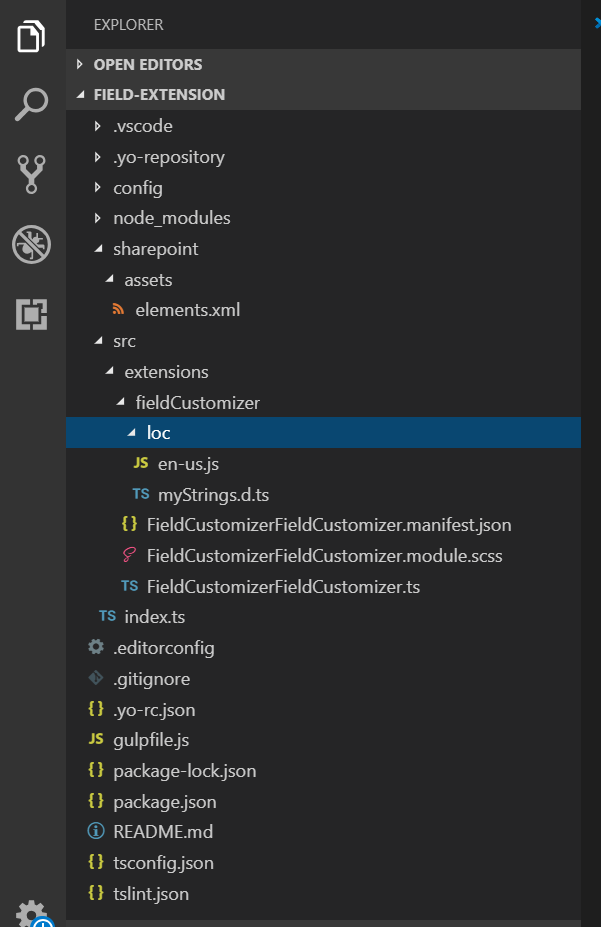The image size is (601, 927).
Task: Select the node_modules folder name
Action: (172, 218)
